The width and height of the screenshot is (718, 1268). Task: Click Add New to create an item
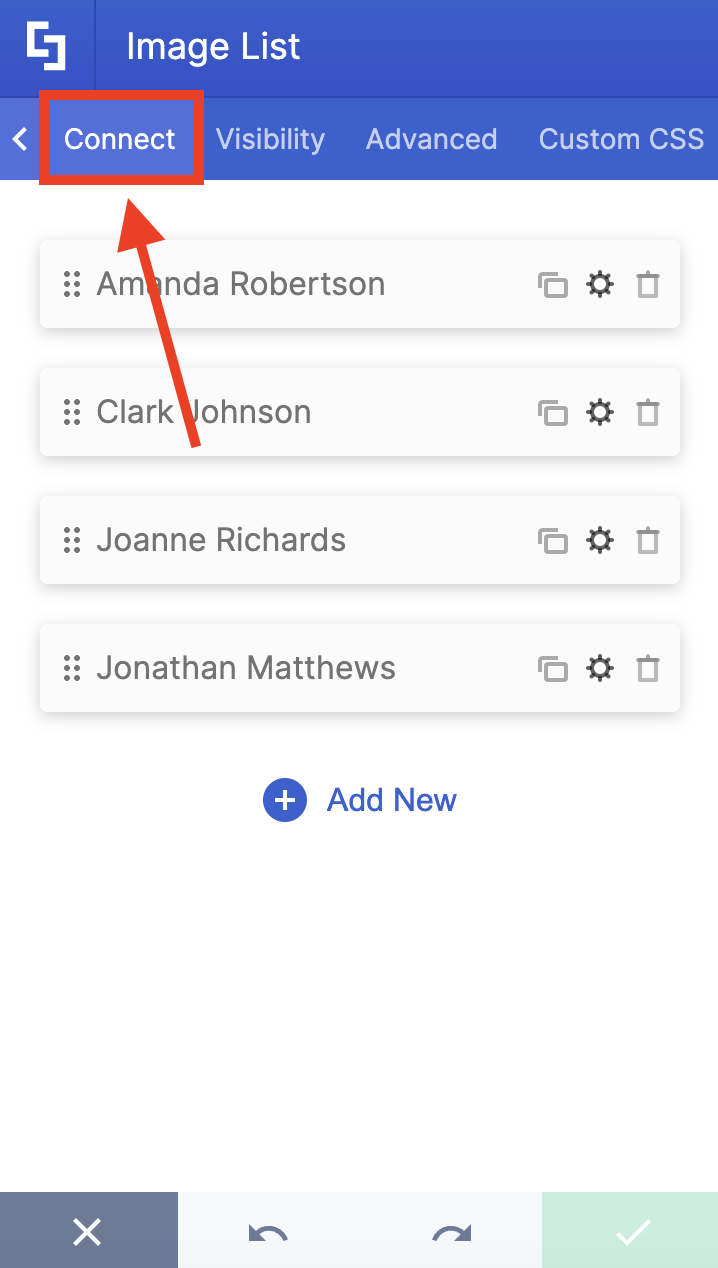click(x=360, y=800)
